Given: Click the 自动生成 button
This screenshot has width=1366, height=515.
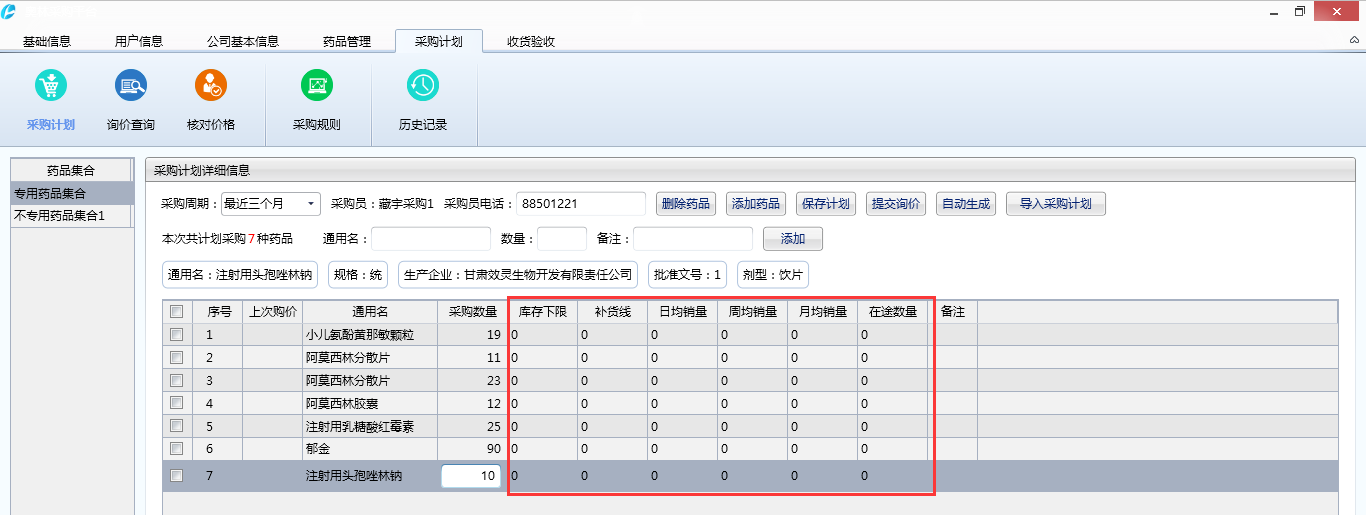Looking at the screenshot, I should (x=966, y=204).
